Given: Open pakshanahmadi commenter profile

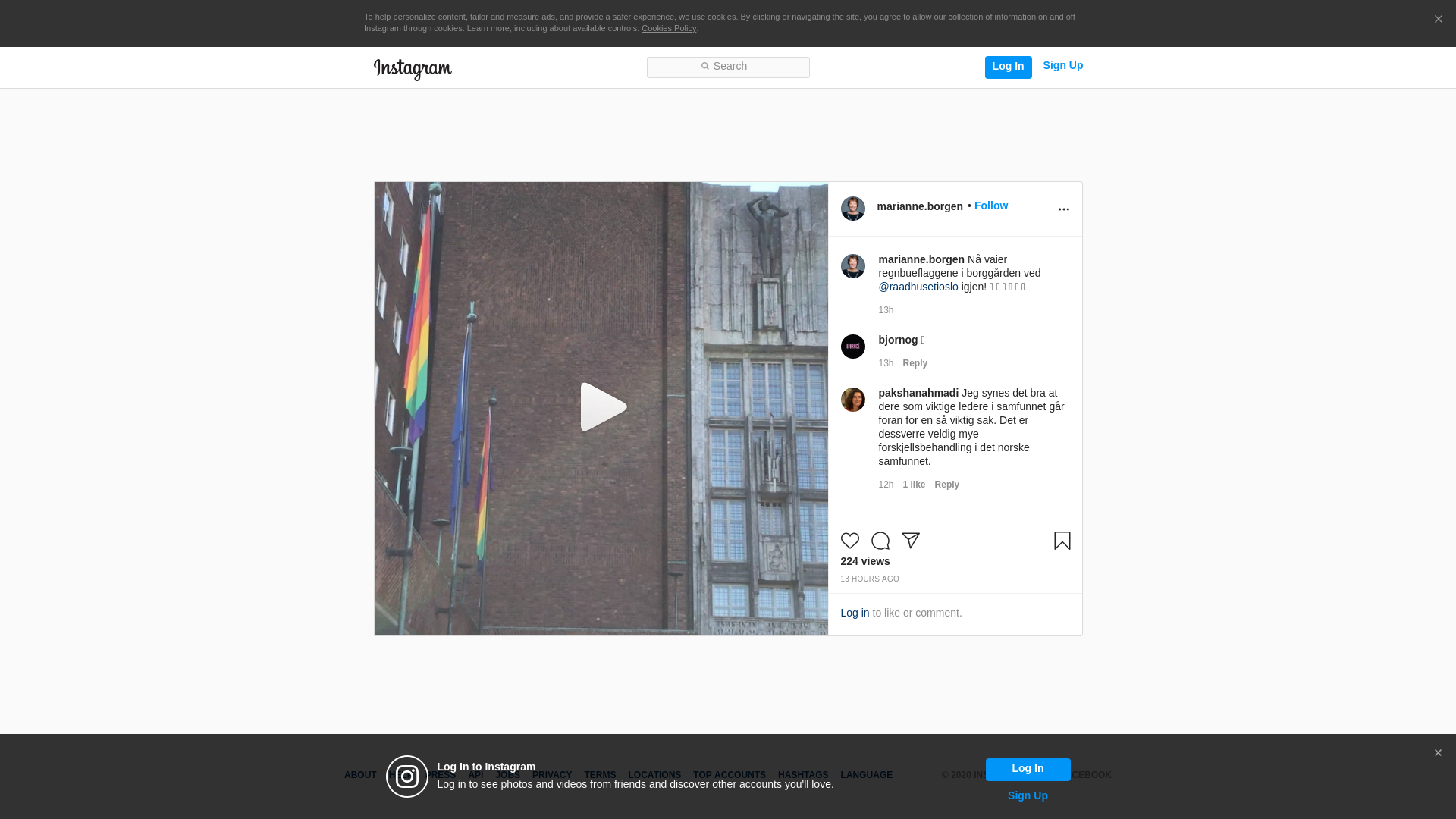Looking at the screenshot, I should point(918,393).
